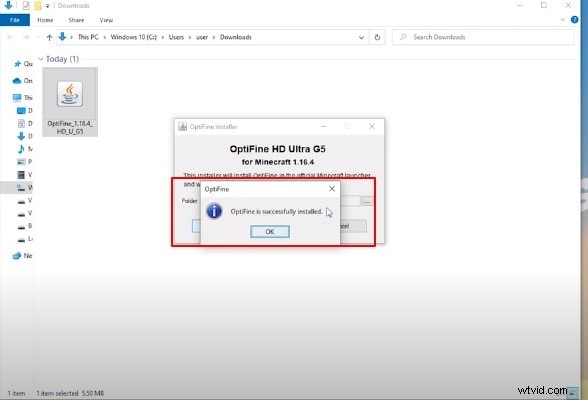Close the OptiFine message dialog
Screen dimensions: 588x400
[332, 189]
